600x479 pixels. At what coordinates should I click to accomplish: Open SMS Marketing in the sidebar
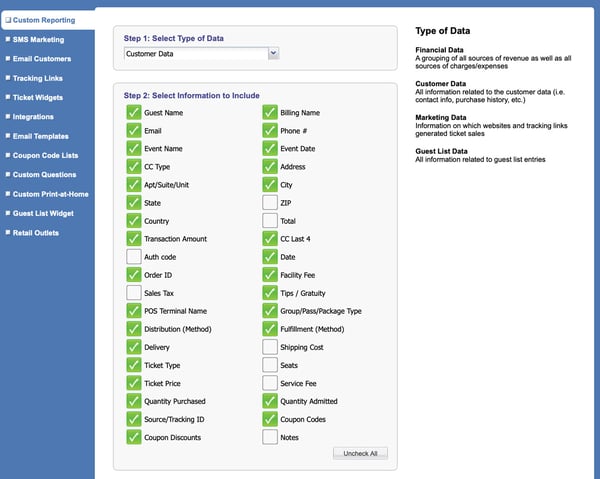point(38,39)
